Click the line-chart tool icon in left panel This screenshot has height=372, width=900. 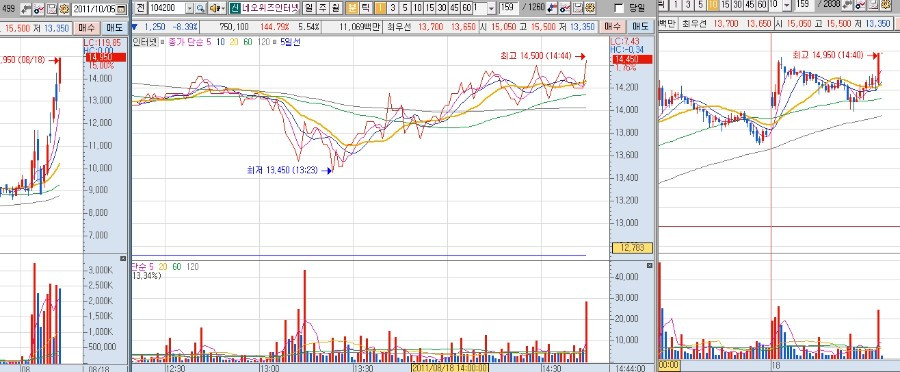click(x=38, y=10)
